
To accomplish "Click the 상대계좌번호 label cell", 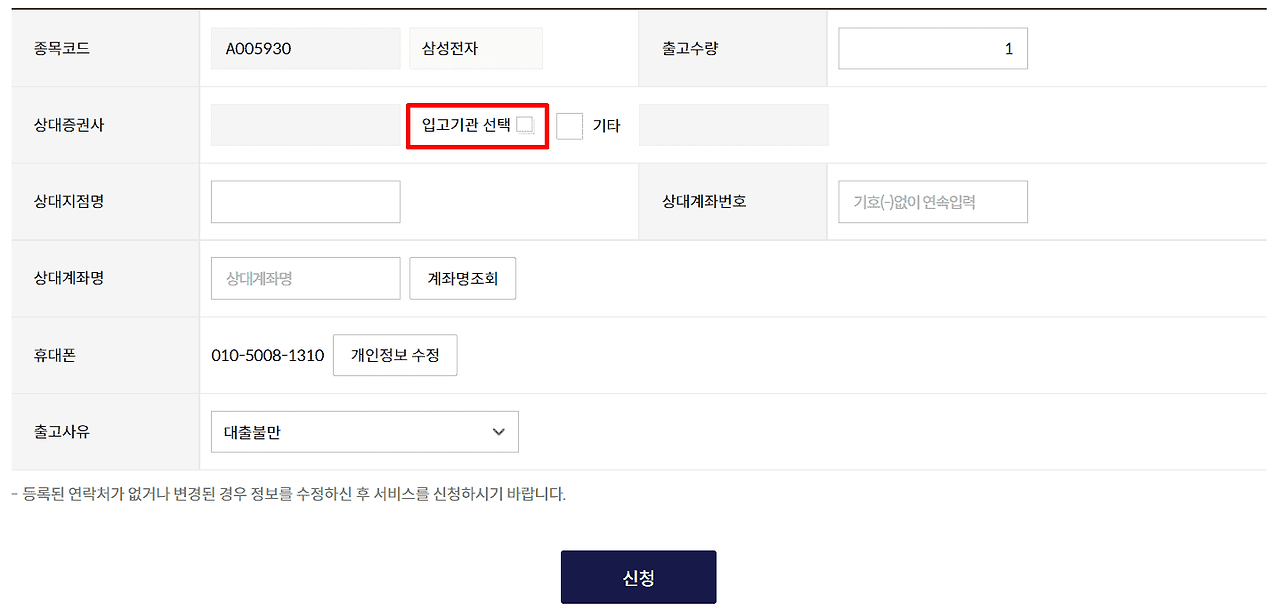I will [704, 202].
